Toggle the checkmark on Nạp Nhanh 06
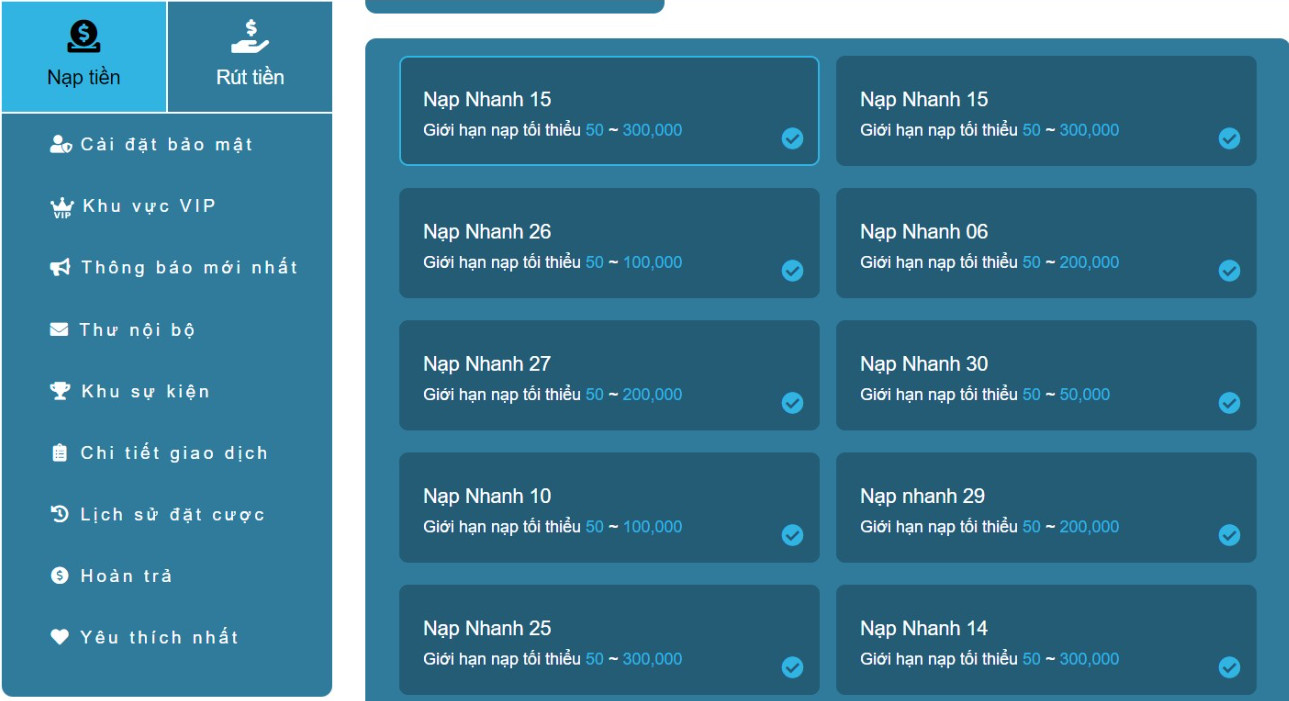 tap(1229, 271)
